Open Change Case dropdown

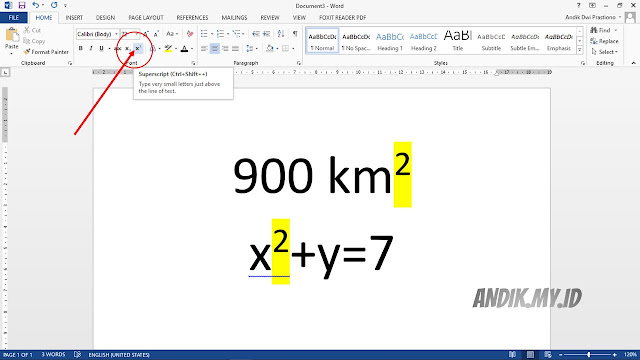tap(172, 34)
